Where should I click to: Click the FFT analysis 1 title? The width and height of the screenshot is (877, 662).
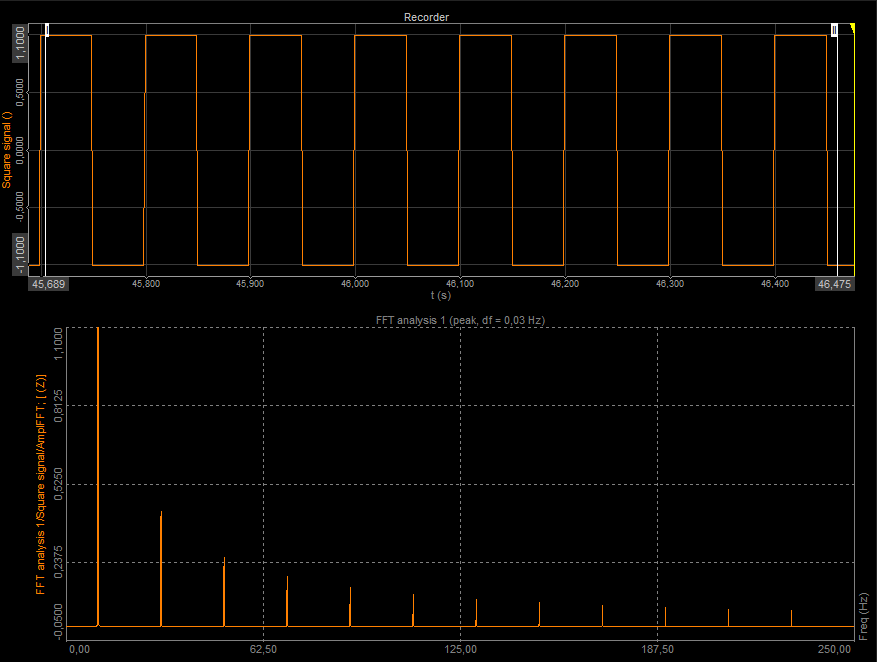(460, 320)
